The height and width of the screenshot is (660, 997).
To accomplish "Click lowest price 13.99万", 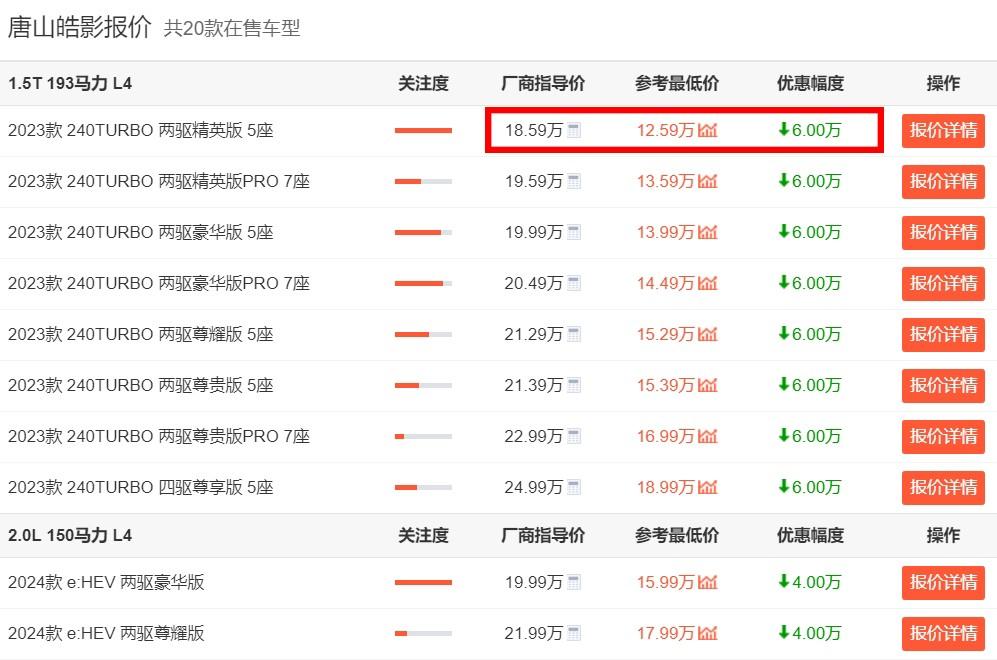I will pos(666,232).
